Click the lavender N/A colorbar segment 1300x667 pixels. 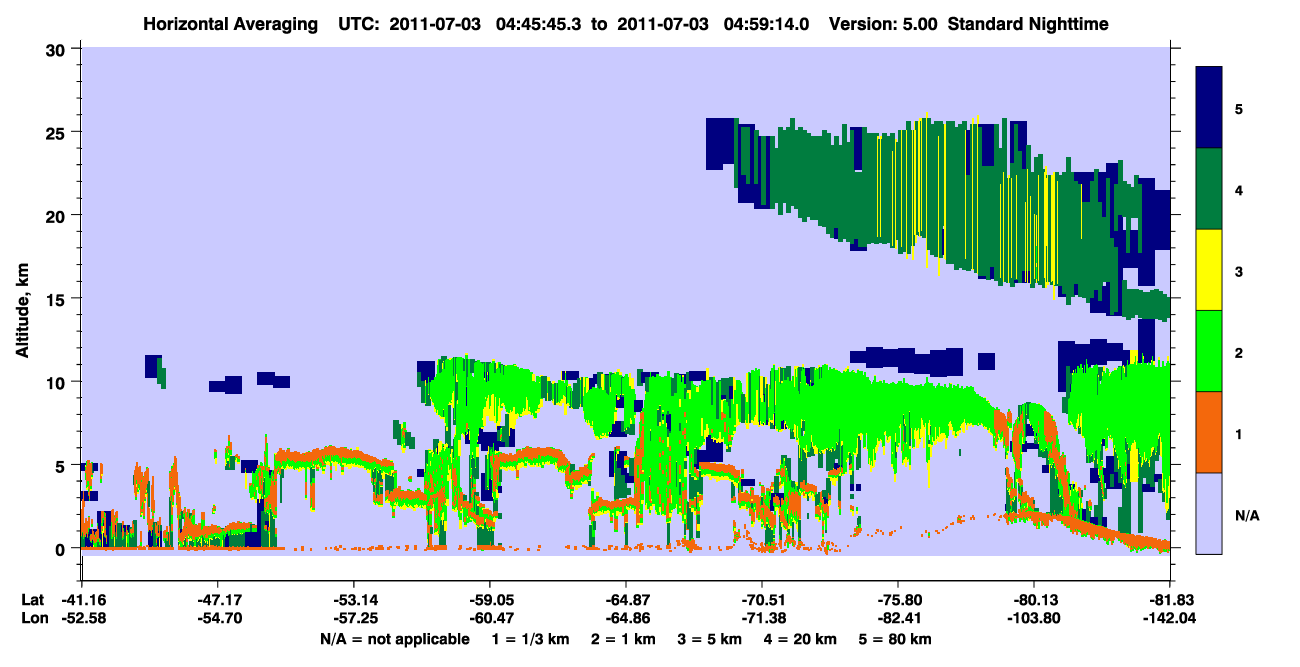(x=1209, y=512)
